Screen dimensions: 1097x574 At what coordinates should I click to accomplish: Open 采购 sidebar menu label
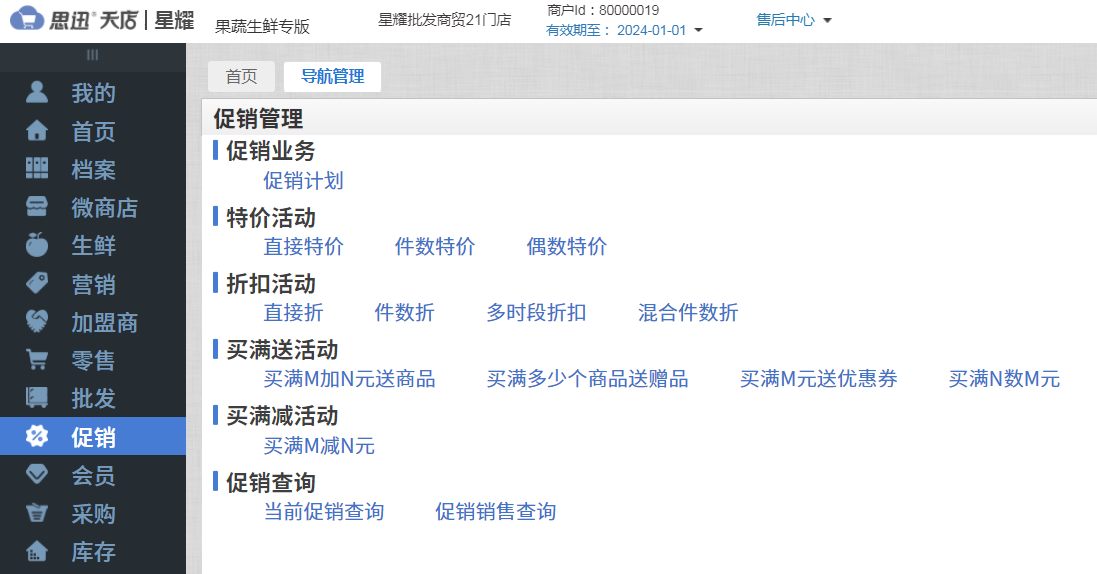[x=93, y=514]
